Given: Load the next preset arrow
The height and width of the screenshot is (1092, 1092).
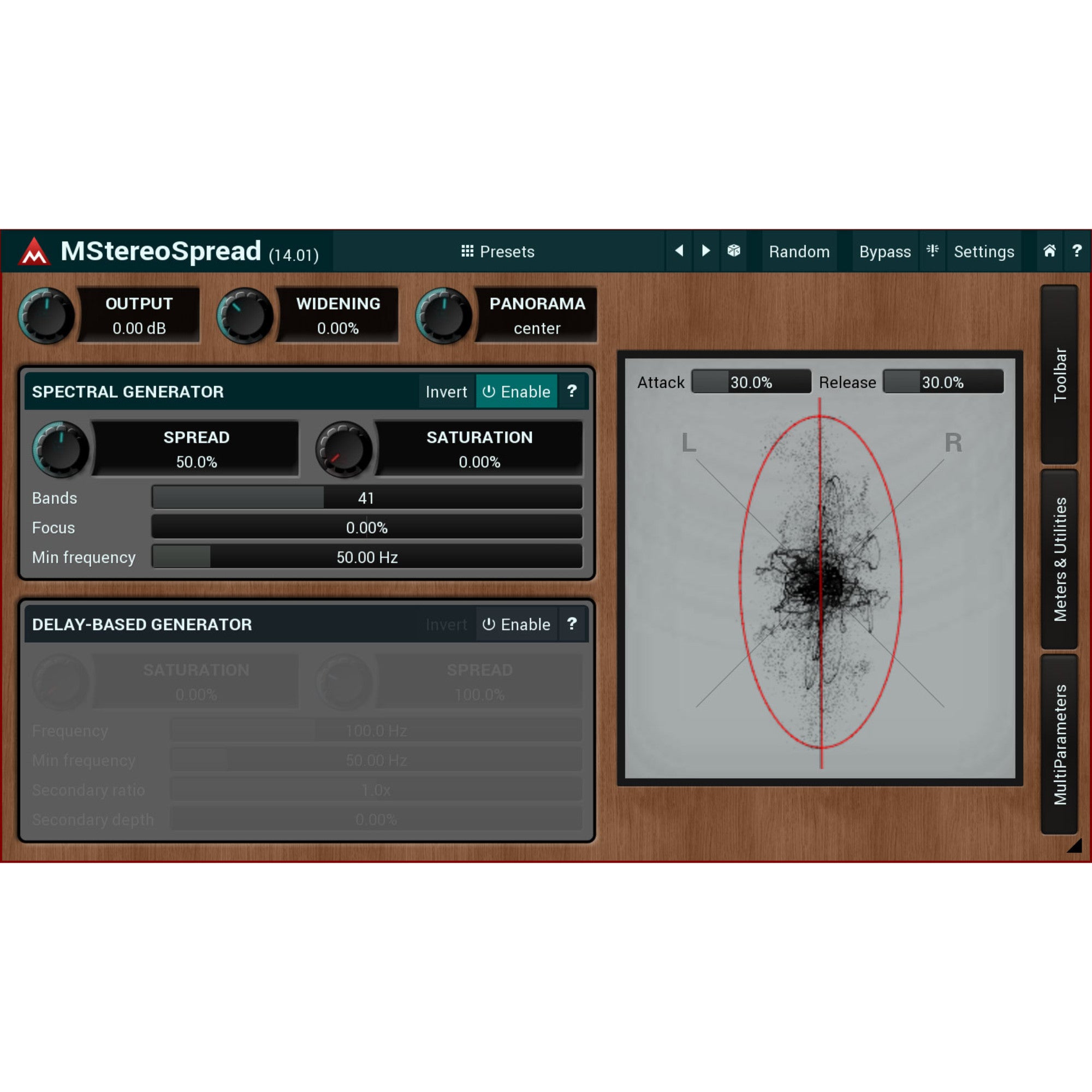Looking at the screenshot, I should click(x=705, y=251).
